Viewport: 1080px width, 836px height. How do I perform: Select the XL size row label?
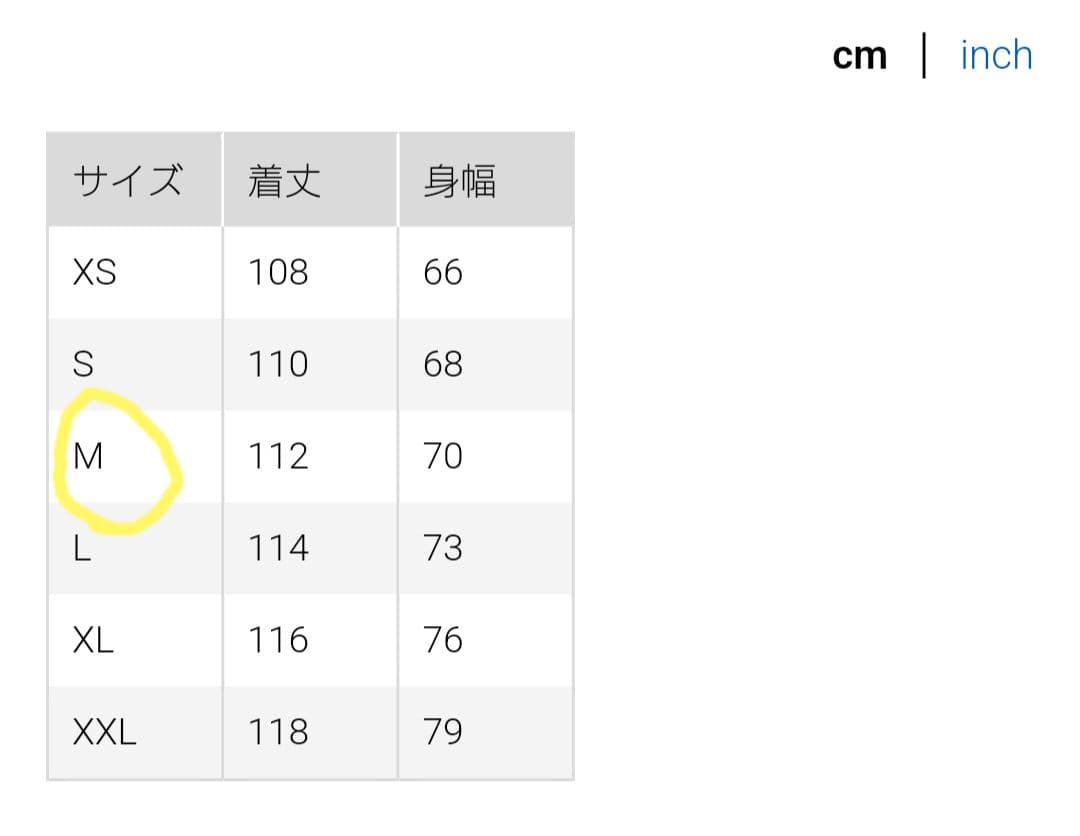[x=93, y=640]
